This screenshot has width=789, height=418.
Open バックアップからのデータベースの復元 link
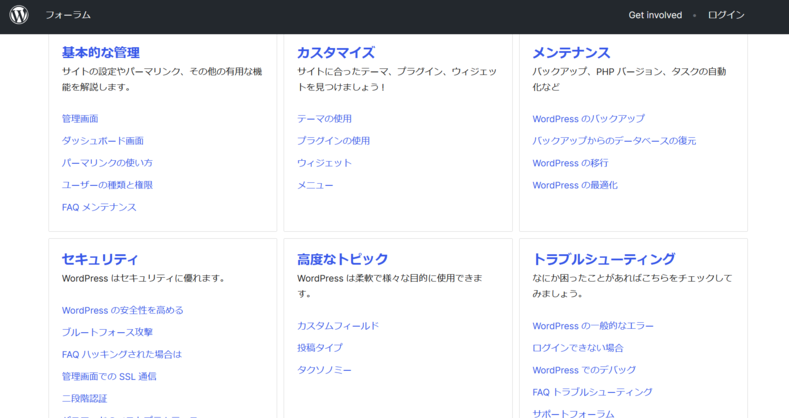(614, 141)
